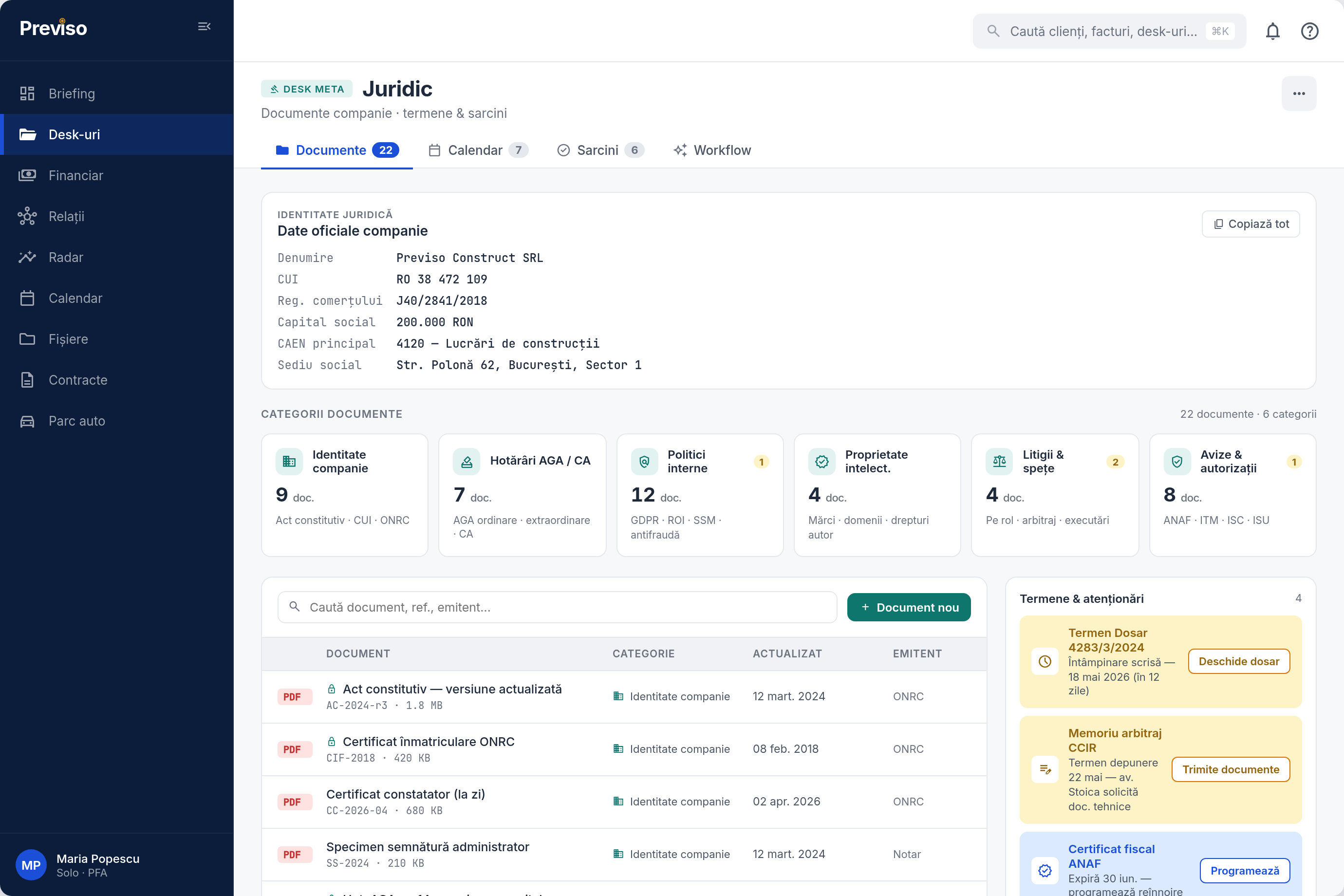This screenshot has height=896, width=1344.
Task: Click the Previso logo
Action: click(53, 27)
